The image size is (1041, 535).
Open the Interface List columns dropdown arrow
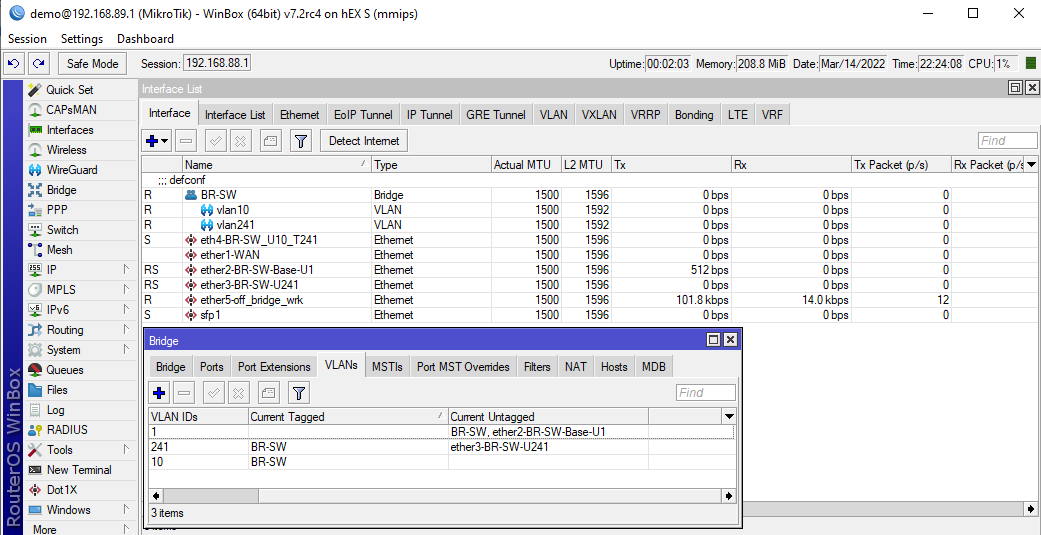click(1031, 165)
